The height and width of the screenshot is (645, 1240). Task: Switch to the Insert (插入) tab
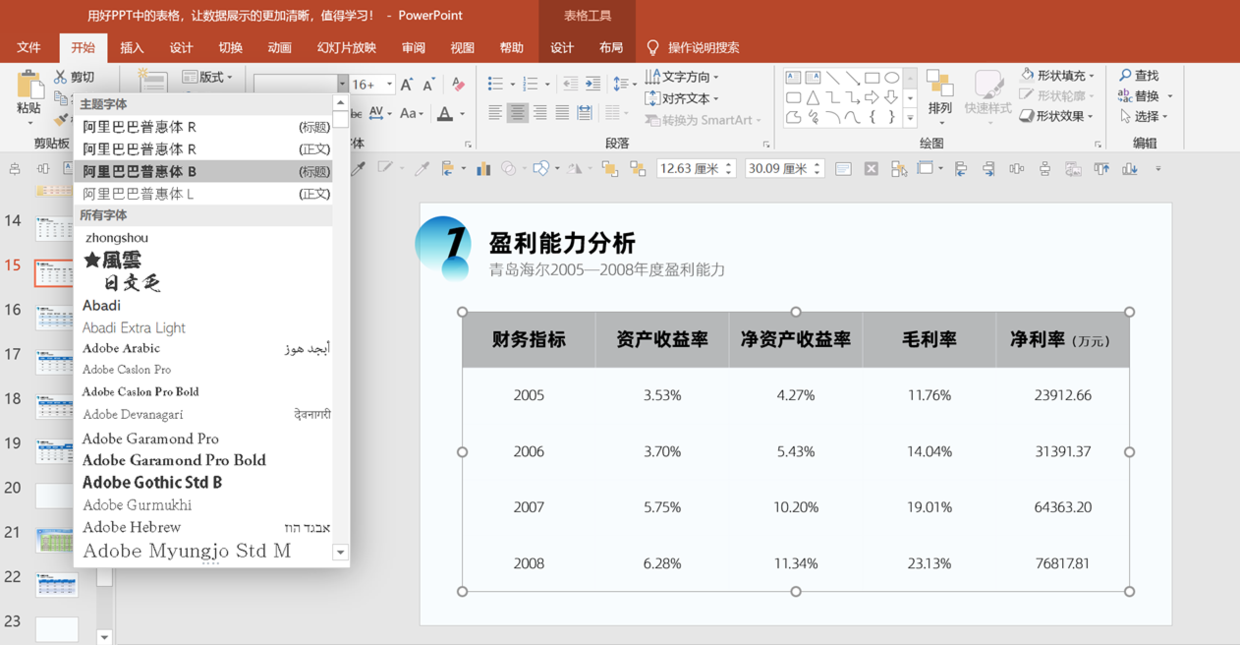tap(132, 47)
